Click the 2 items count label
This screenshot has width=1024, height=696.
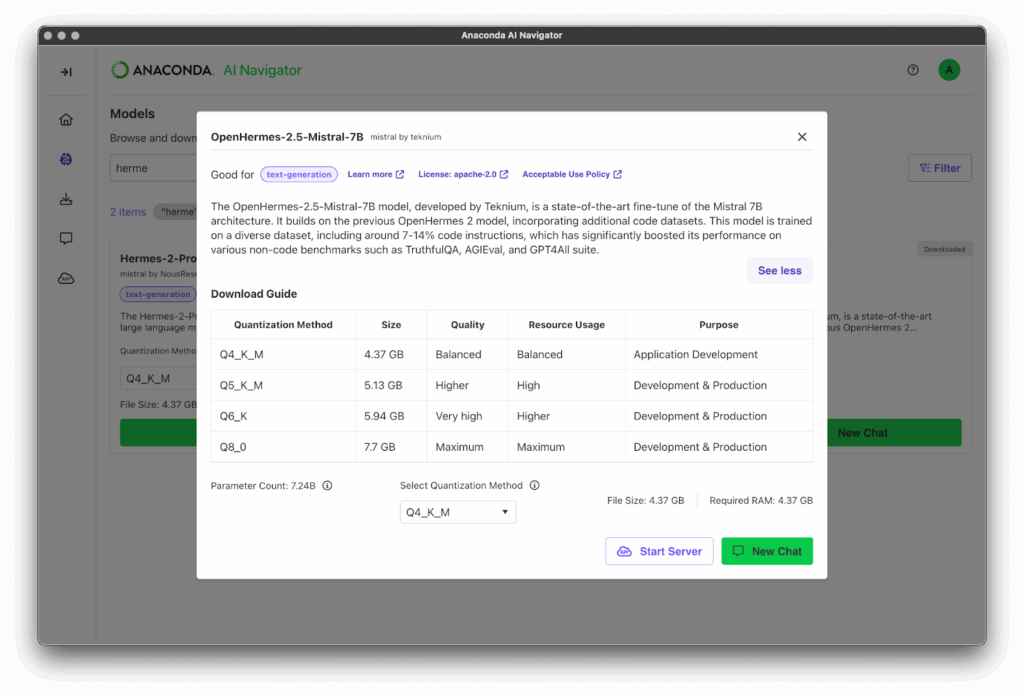(x=128, y=212)
